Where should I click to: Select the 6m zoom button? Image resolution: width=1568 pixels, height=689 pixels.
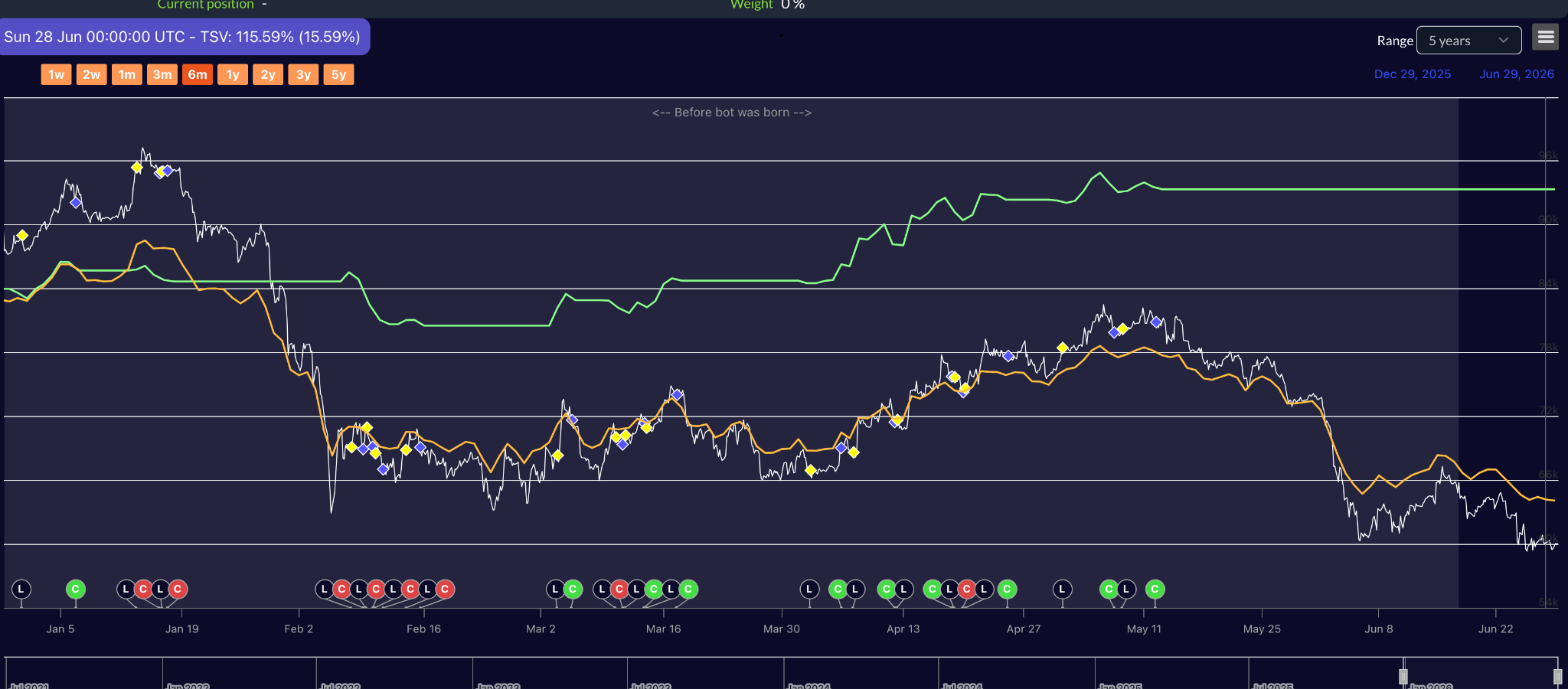coord(198,74)
